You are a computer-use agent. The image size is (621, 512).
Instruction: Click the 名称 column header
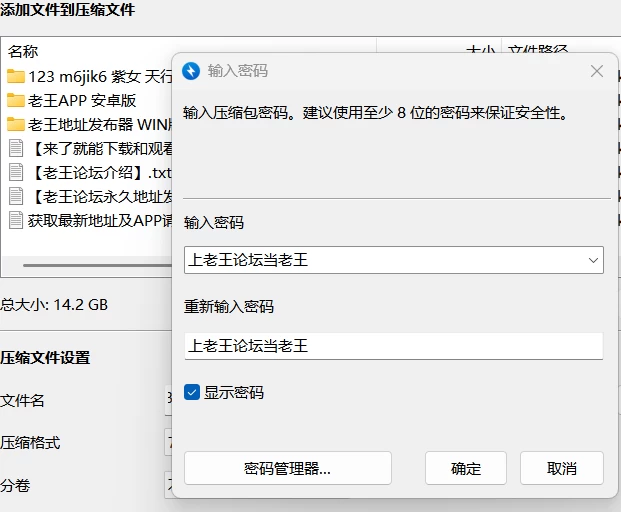click(x=23, y=51)
